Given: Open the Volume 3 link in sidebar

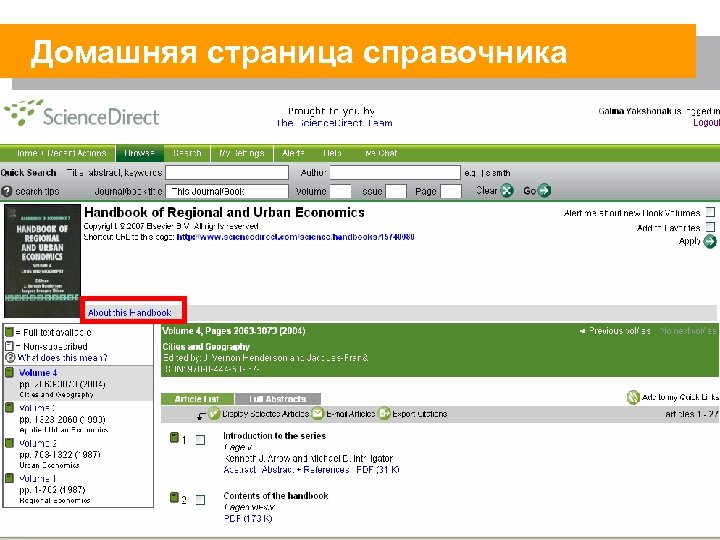Looking at the screenshot, I should point(37,408).
